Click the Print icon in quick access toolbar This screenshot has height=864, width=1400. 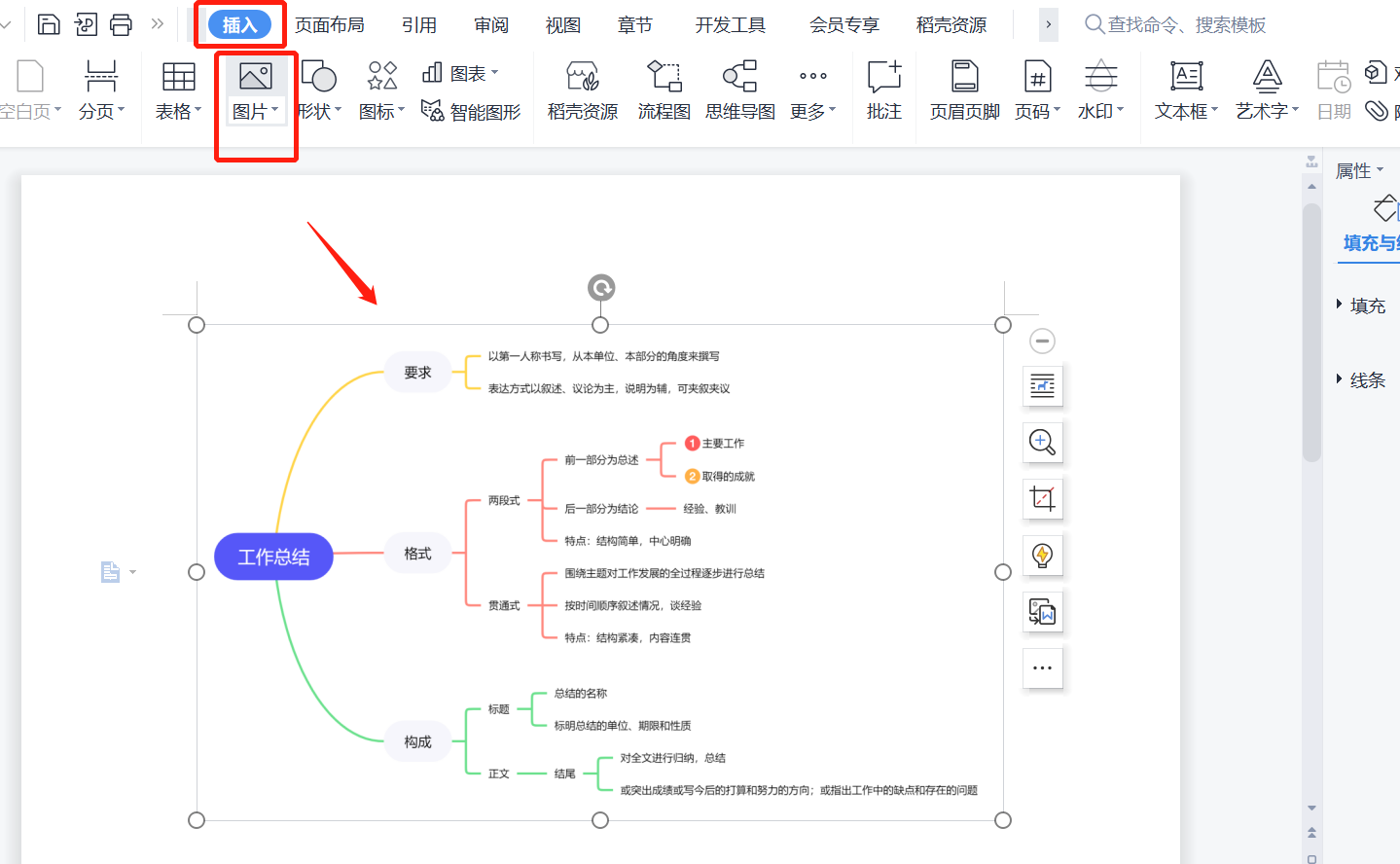pos(121,24)
